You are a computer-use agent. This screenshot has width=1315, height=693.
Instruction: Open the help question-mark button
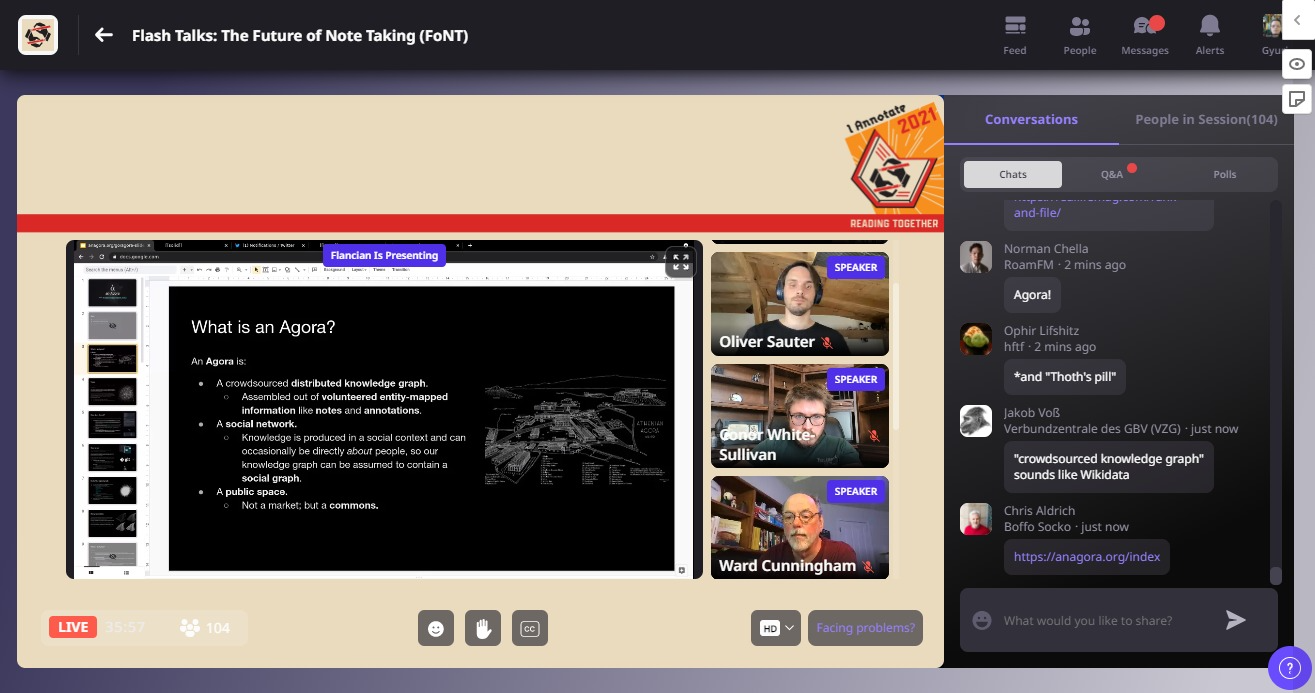point(1289,667)
